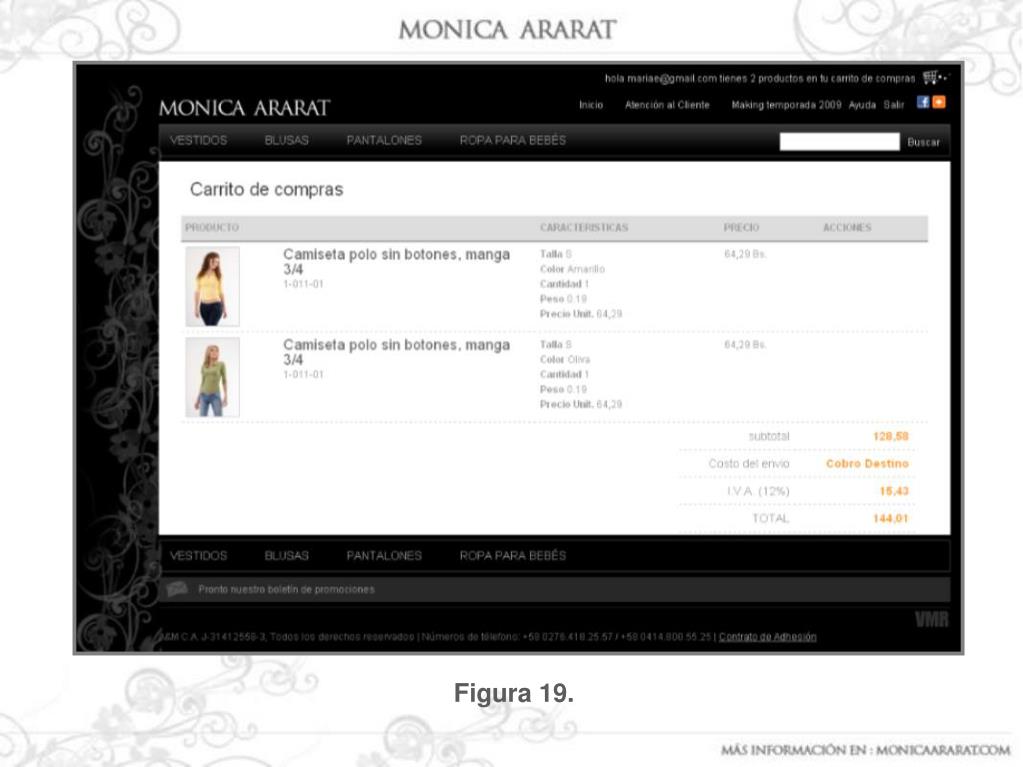Click Pronto nuestro boletín de promociones text
Screen dimensions: 1023x767
[x=286, y=590]
